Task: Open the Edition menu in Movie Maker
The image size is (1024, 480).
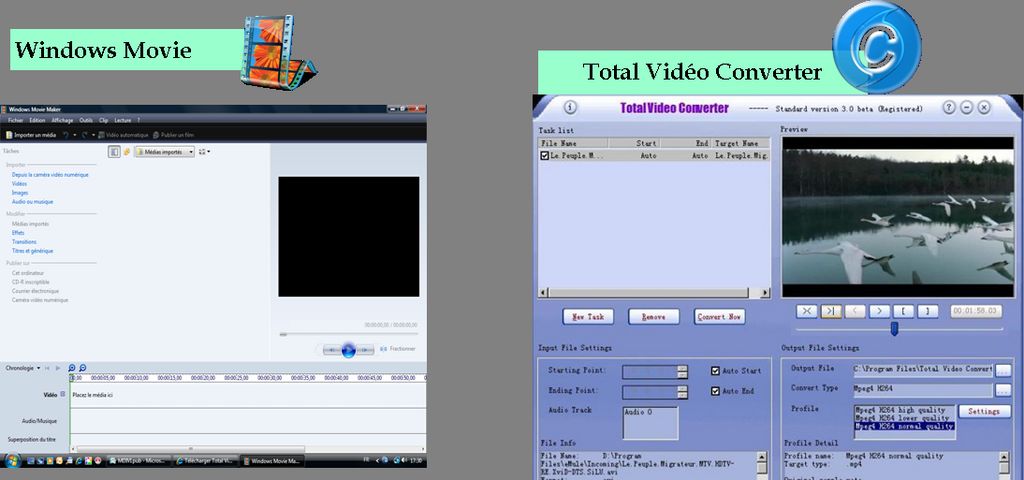Action: tap(37, 120)
